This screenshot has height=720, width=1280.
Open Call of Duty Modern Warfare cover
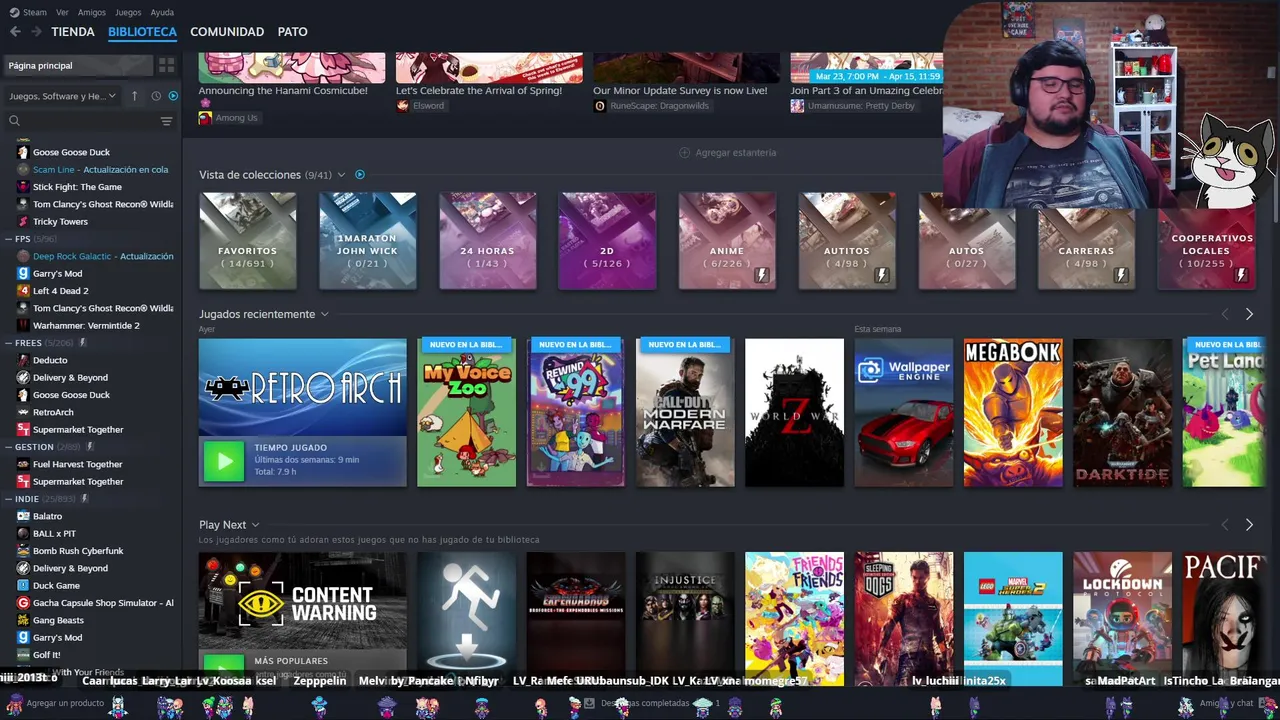coord(685,412)
